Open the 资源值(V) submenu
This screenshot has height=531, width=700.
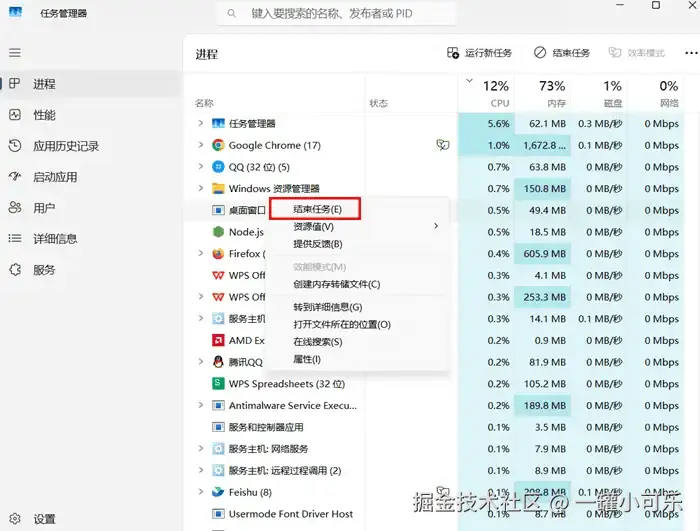click(x=358, y=226)
